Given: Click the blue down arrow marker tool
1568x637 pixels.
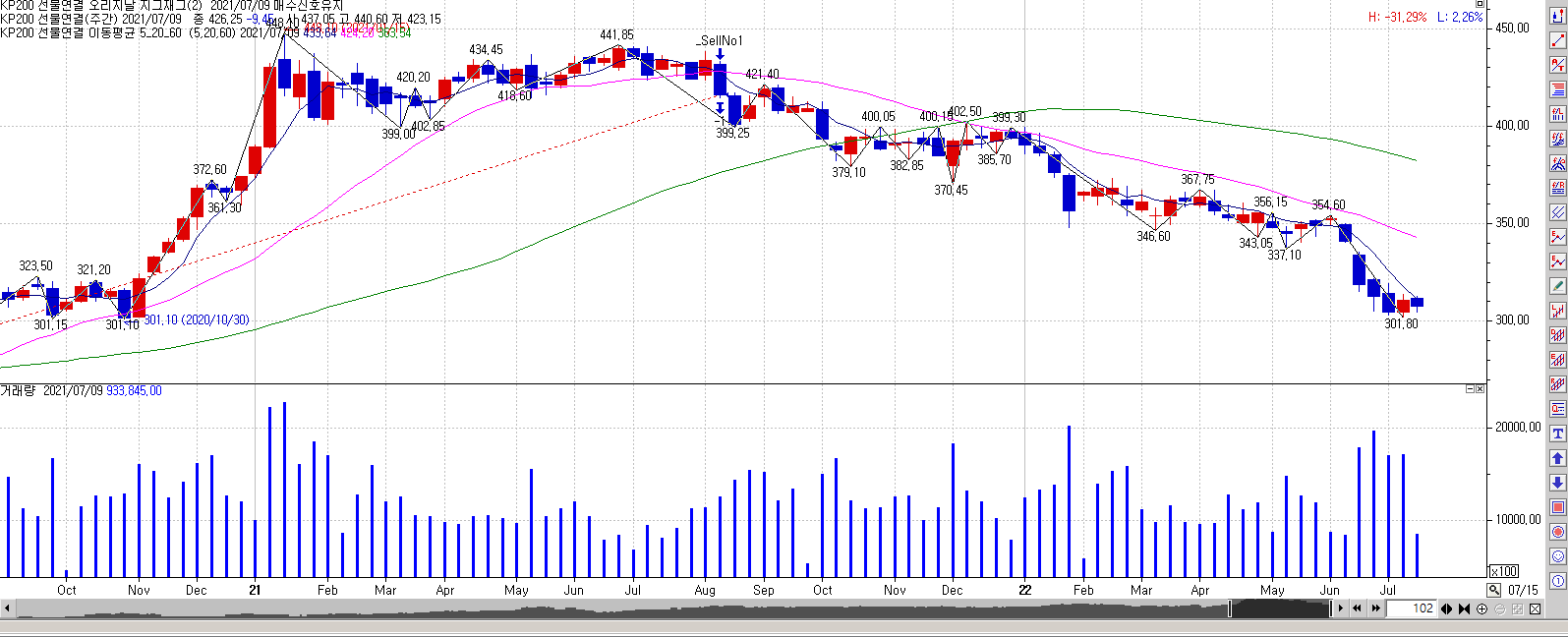Looking at the screenshot, I should (x=1557, y=483).
